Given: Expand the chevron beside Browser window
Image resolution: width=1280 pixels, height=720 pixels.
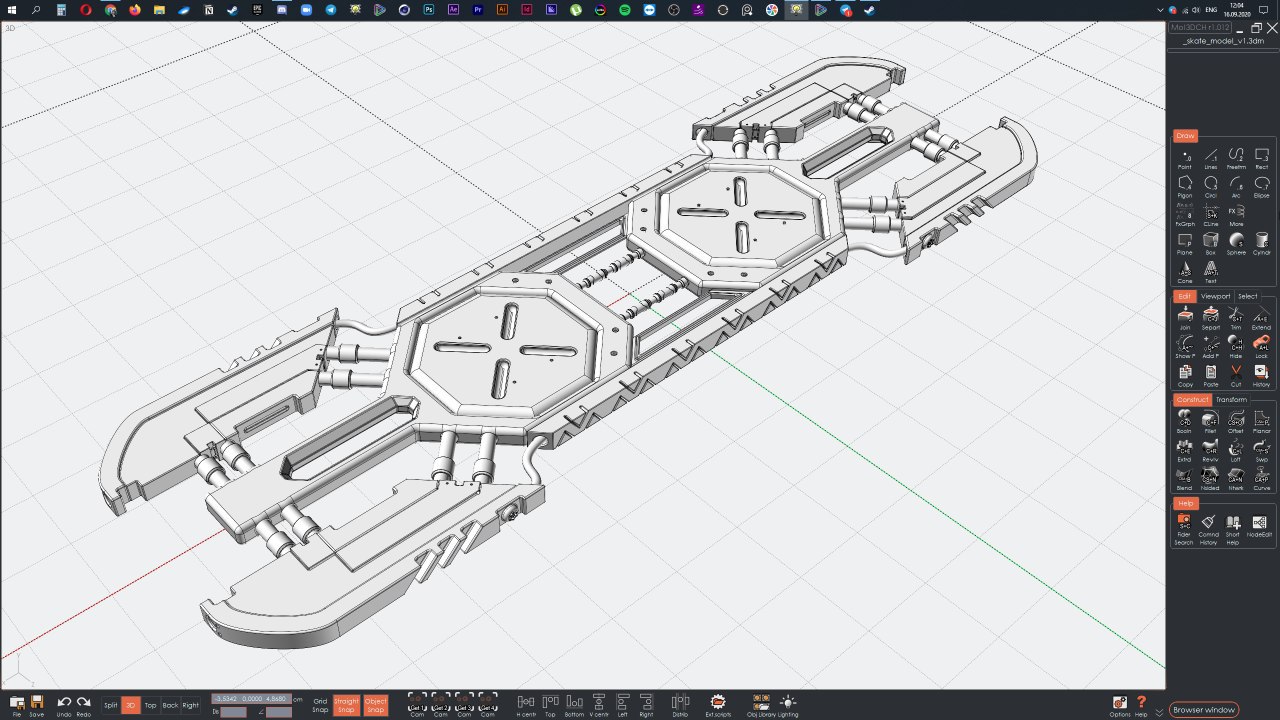Looking at the screenshot, I should tap(1159, 711).
